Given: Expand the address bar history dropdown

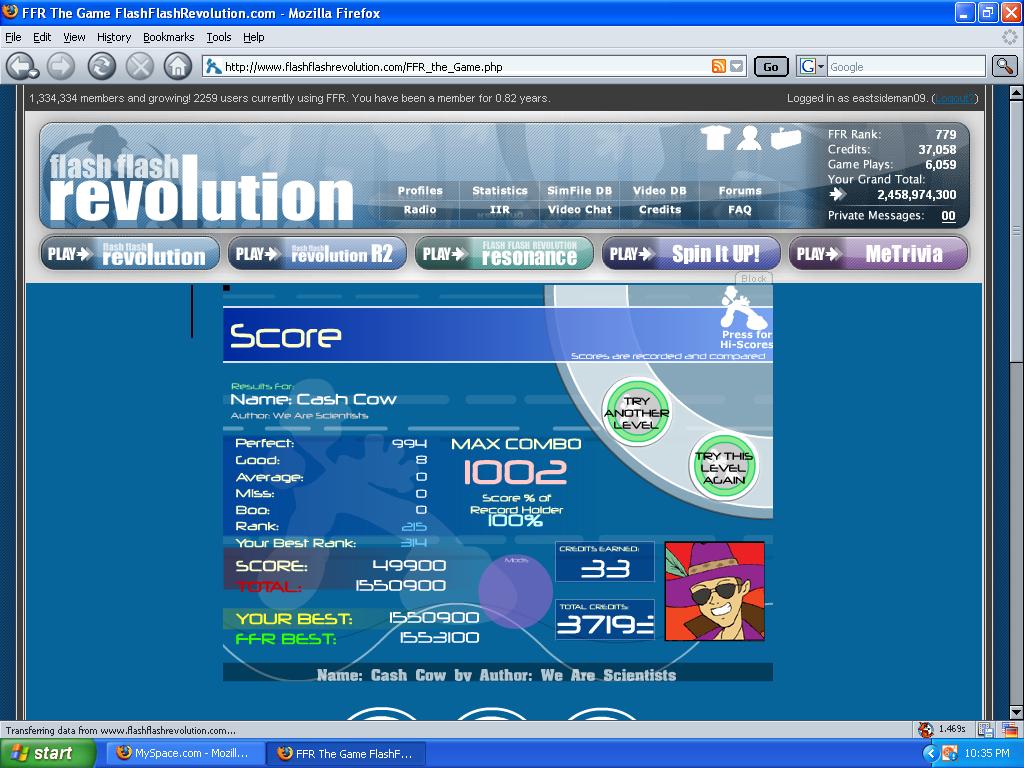Looking at the screenshot, I should (x=737, y=66).
